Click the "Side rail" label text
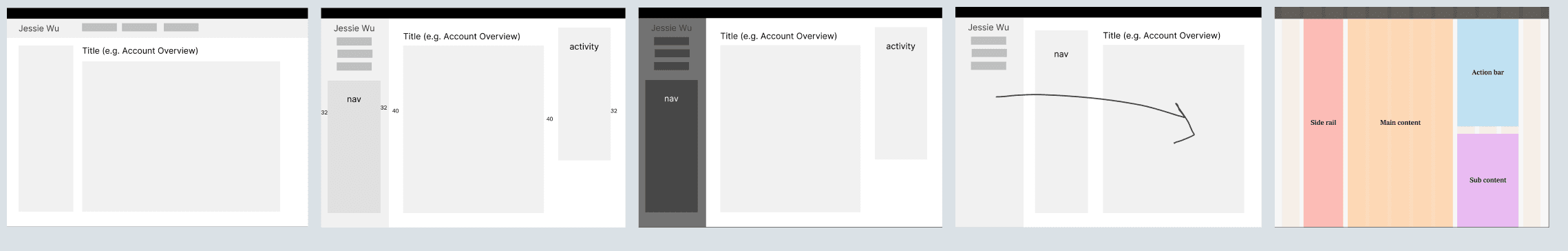This screenshot has height=251, width=1568. [x=1323, y=123]
